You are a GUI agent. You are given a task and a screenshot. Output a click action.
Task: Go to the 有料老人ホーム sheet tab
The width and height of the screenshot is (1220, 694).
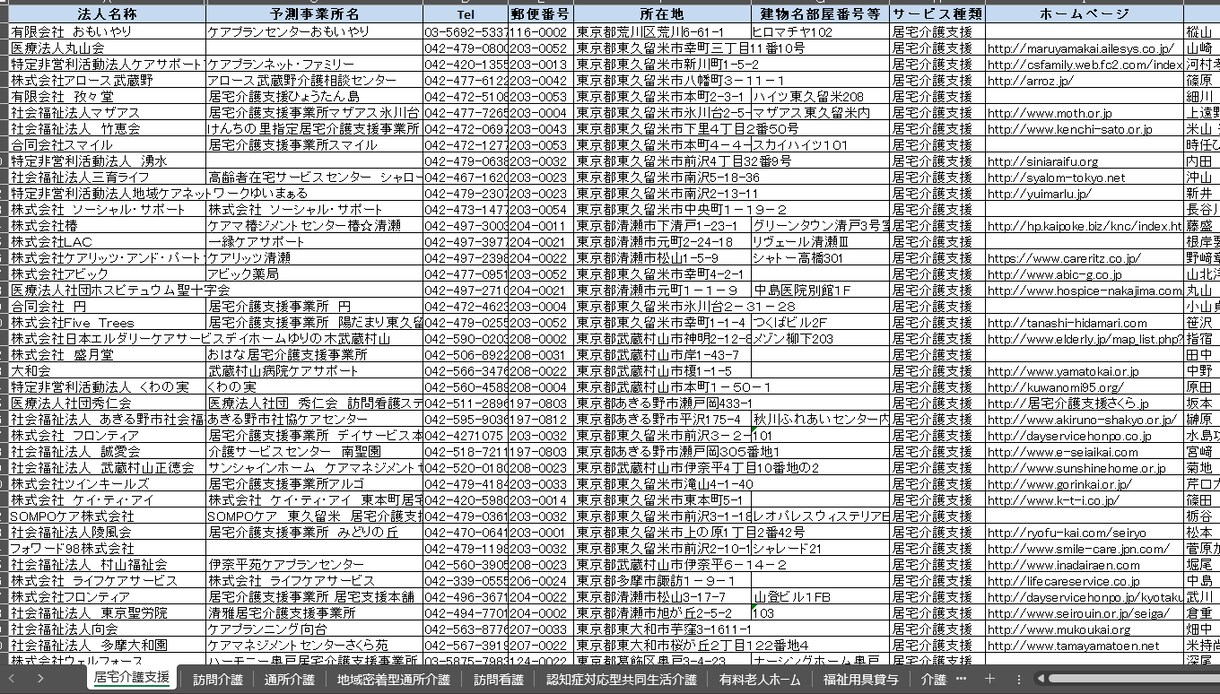point(759,679)
